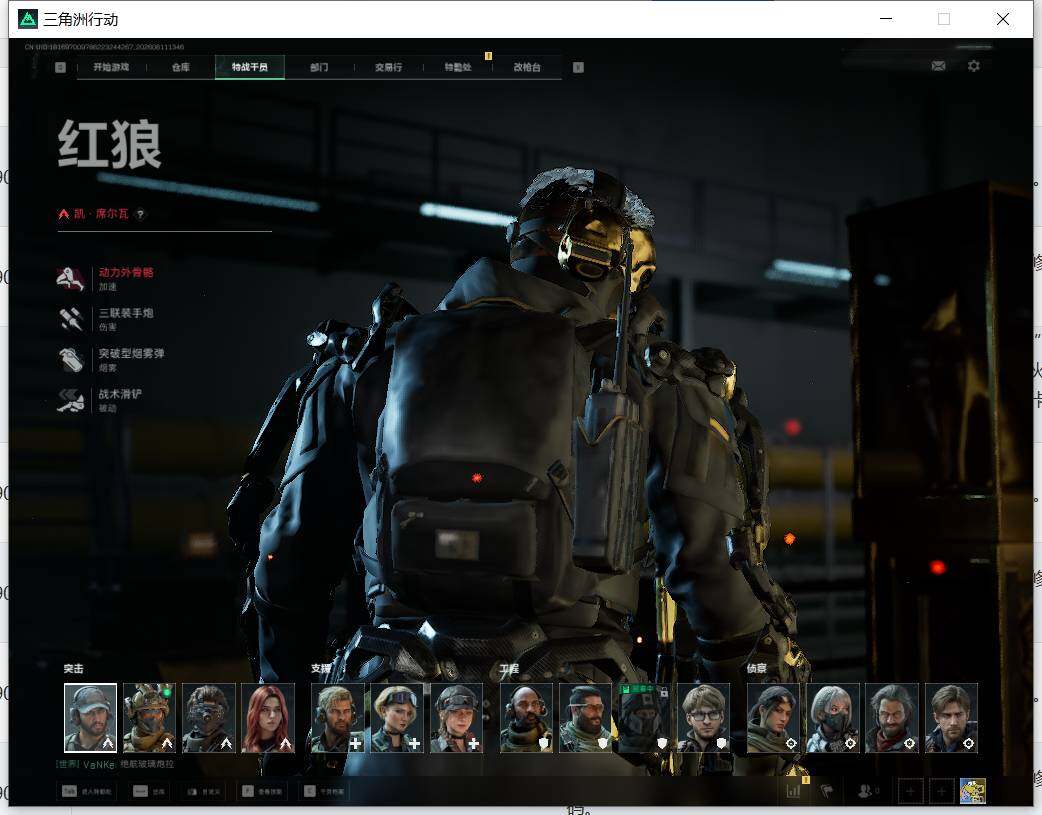Screen dimensions: 1042x815
Task: Select the third support operator wearing black helmet
Action: pos(456,718)
